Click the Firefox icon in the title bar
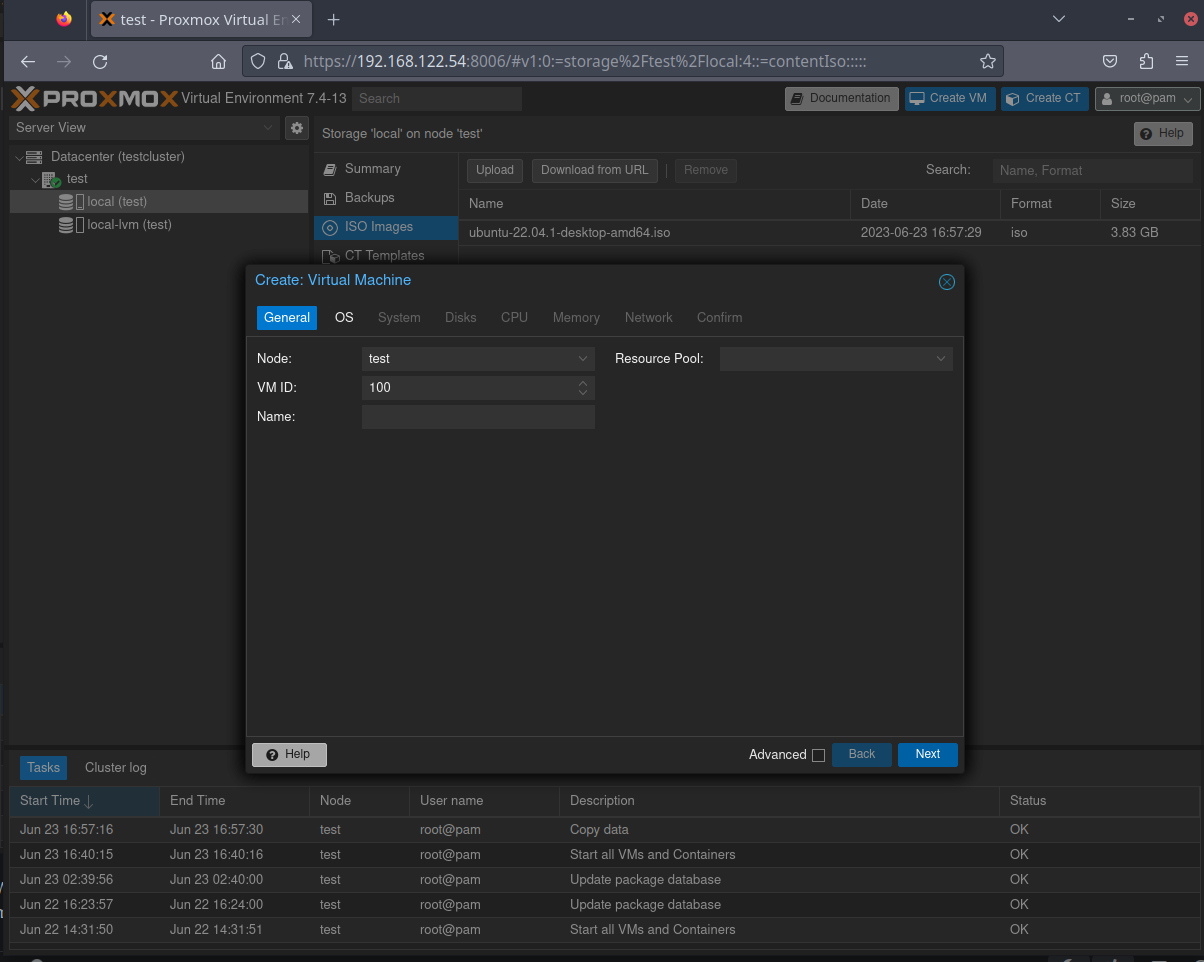This screenshot has height=962, width=1204. (64, 19)
